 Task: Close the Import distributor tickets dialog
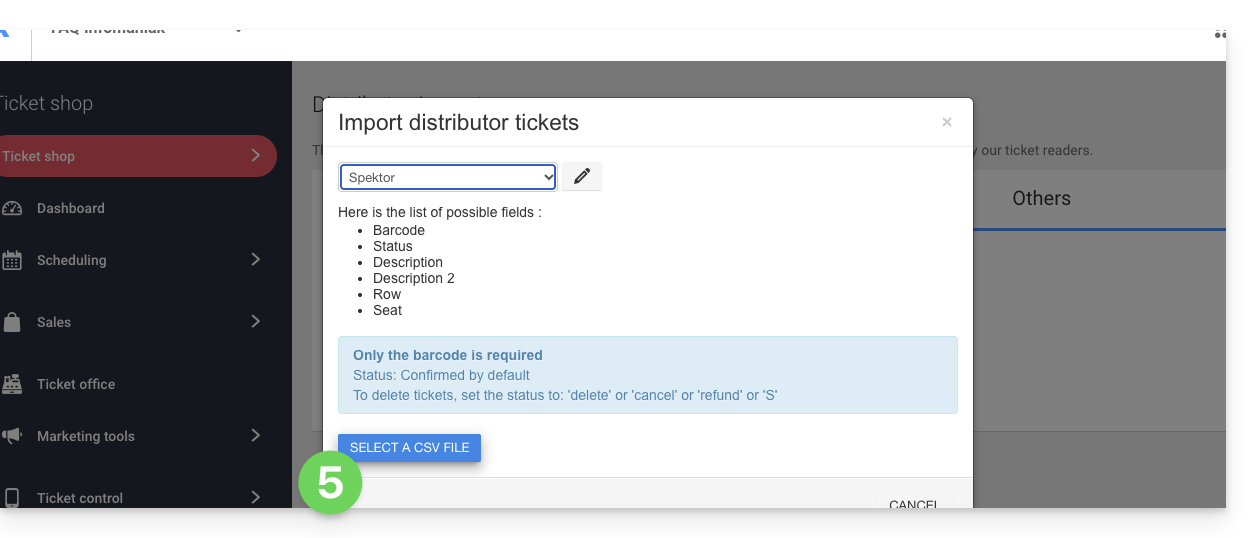point(947,122)
